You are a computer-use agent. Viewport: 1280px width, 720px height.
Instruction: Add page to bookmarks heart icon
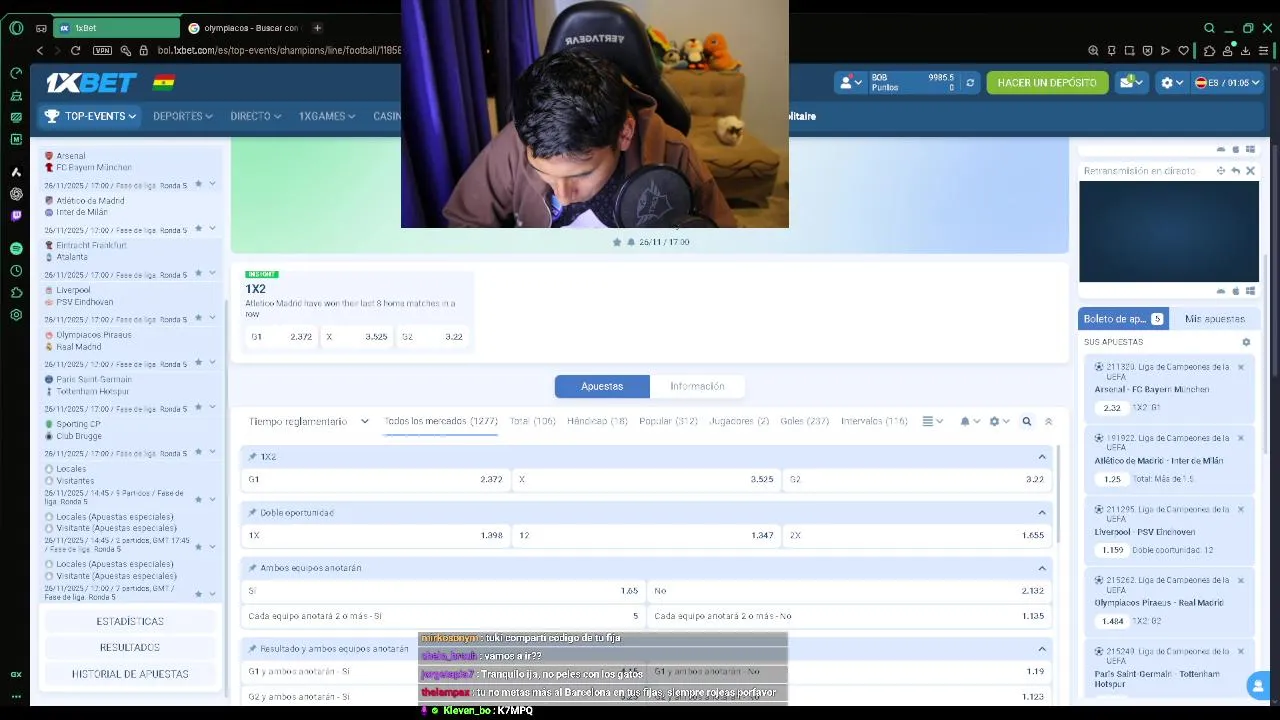pyautogui.click(x=1184, y=50)
